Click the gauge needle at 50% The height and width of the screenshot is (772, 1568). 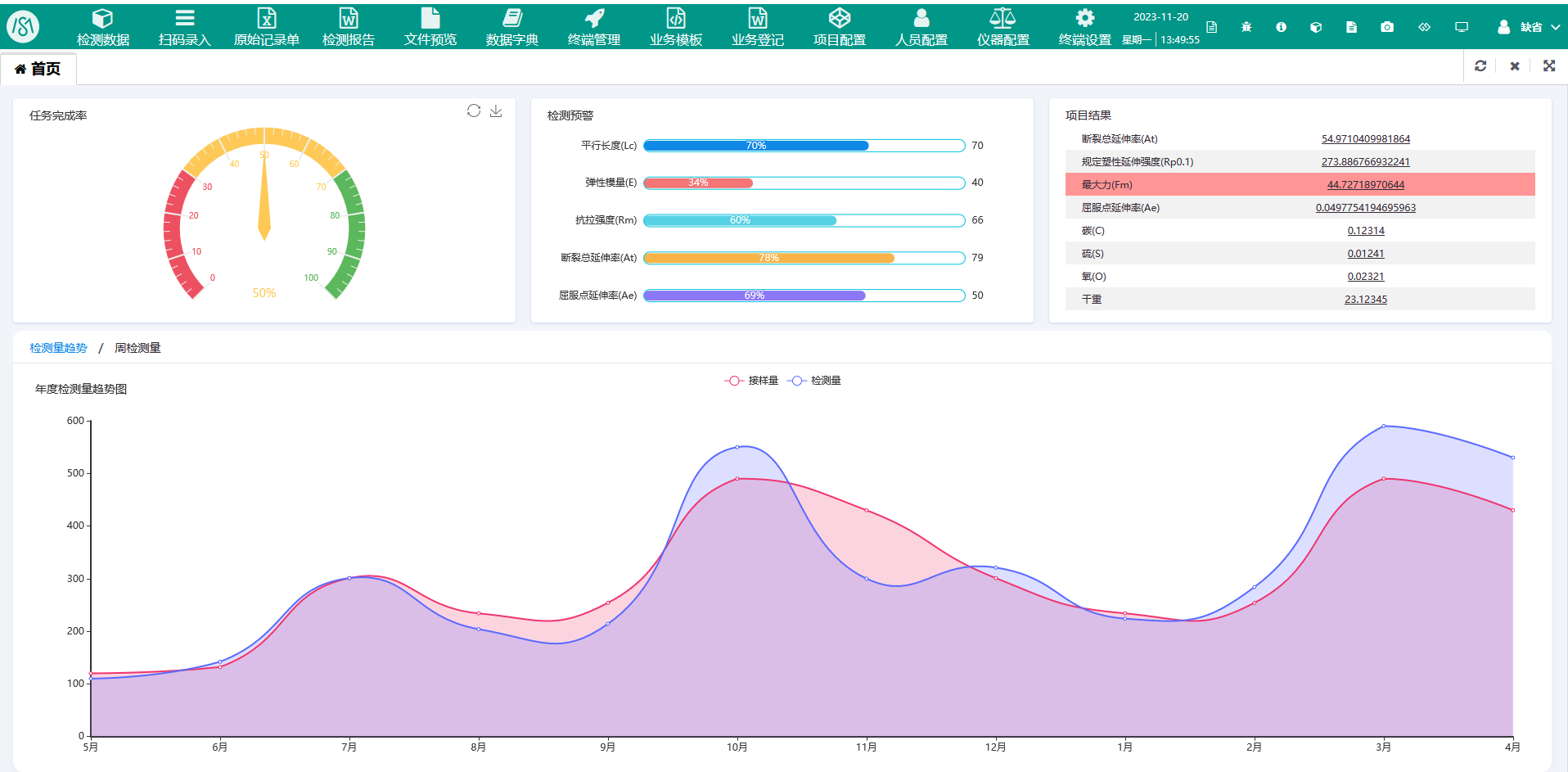click(x=264, y=196)
